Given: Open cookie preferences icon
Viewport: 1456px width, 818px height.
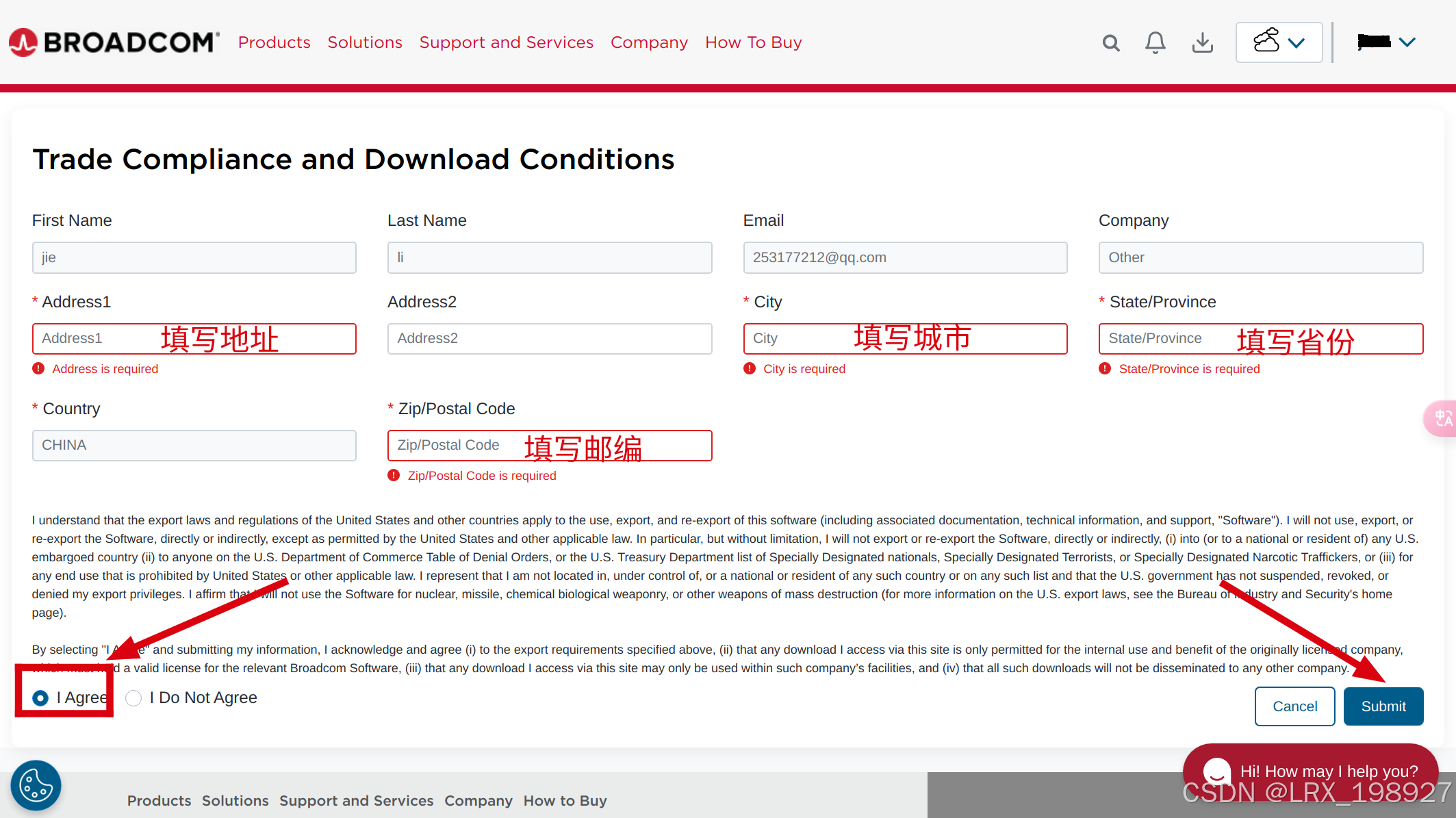Looking at the screenshot, I should (36, 785).
